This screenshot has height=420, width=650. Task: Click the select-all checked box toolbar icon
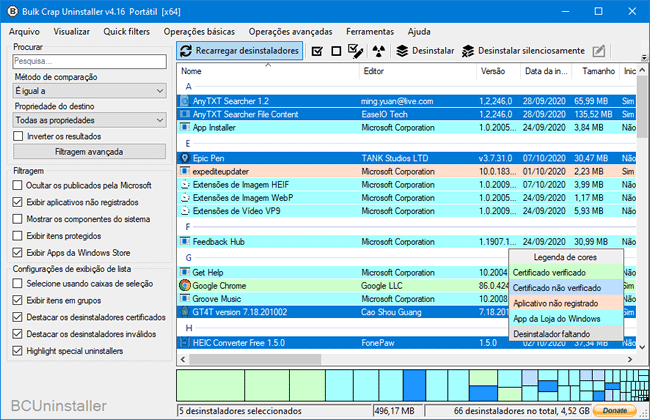coord(317,51)
